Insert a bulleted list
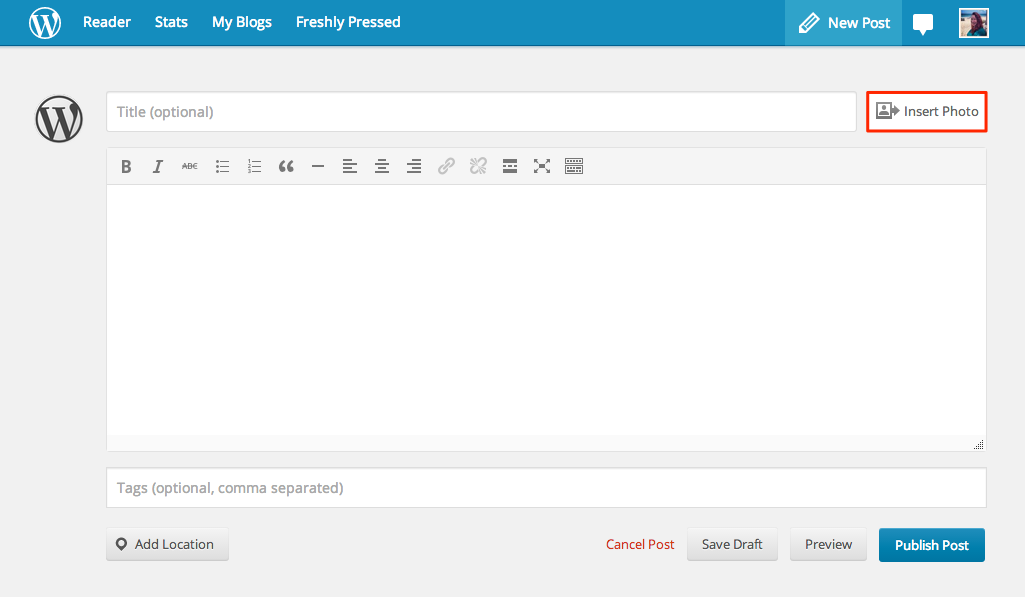1025x597 pixels. tap(222, 167)
